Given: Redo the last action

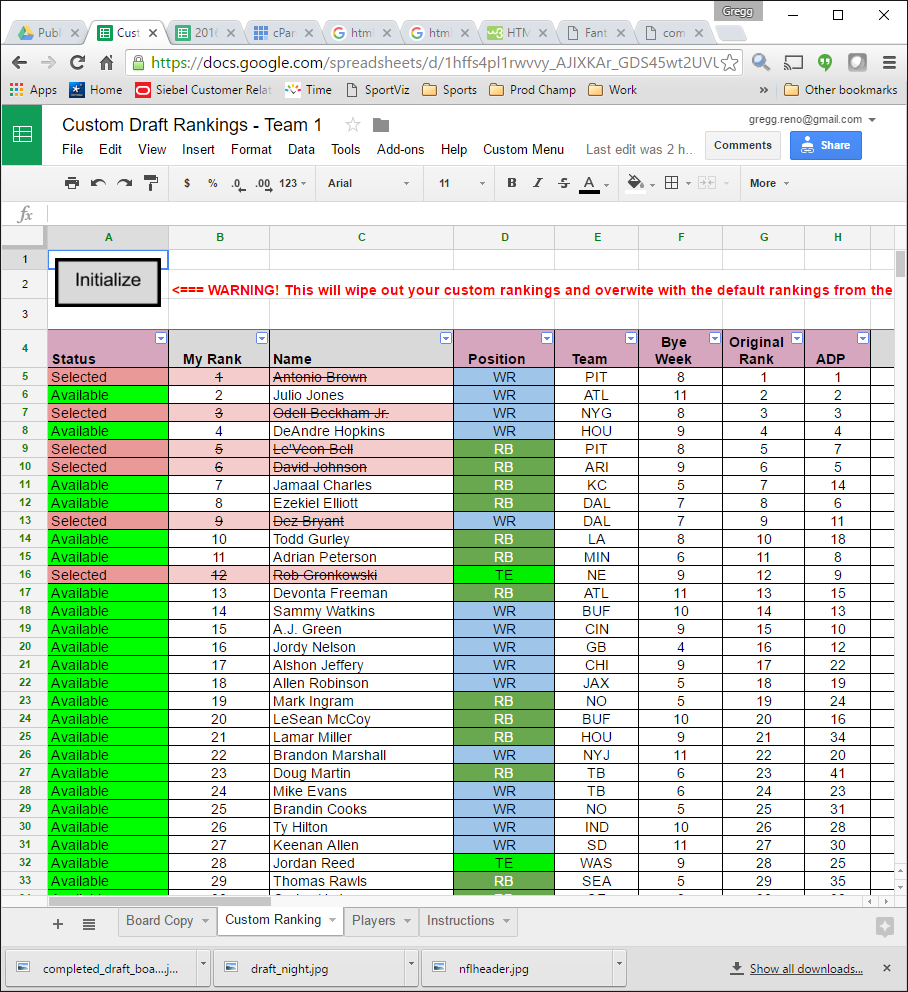Looking at the screenshot, I should (125, 183).
